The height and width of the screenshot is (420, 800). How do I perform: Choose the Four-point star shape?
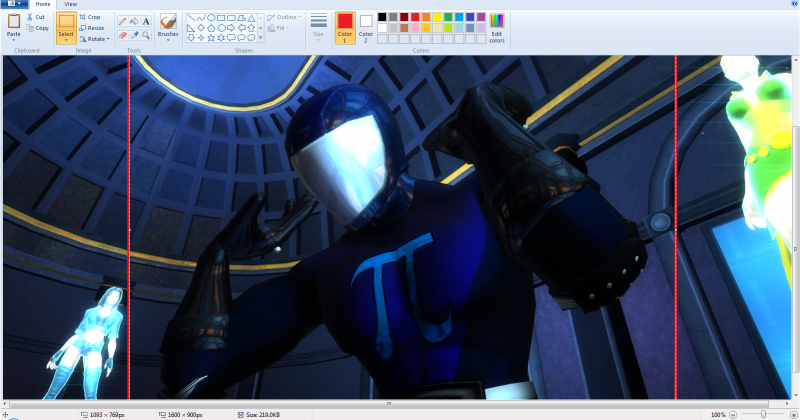coord(201,37)
